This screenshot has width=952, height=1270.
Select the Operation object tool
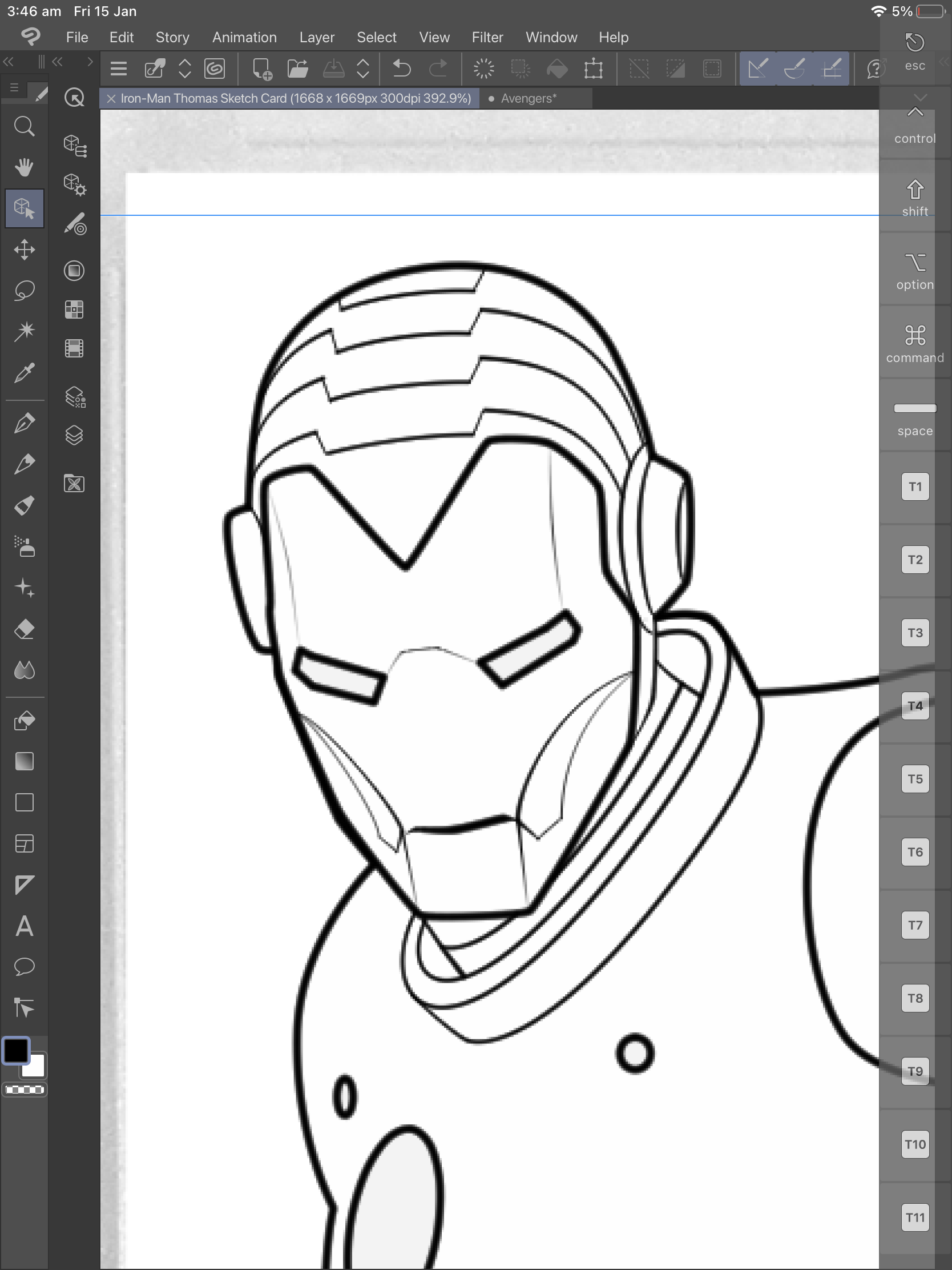(x=24, y=208)
